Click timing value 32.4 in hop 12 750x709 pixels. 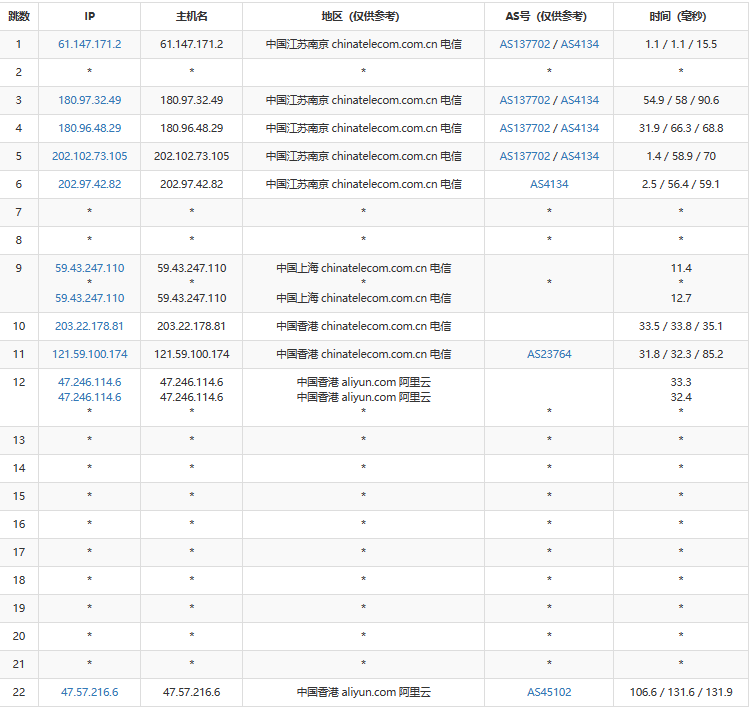pos(681,397)
